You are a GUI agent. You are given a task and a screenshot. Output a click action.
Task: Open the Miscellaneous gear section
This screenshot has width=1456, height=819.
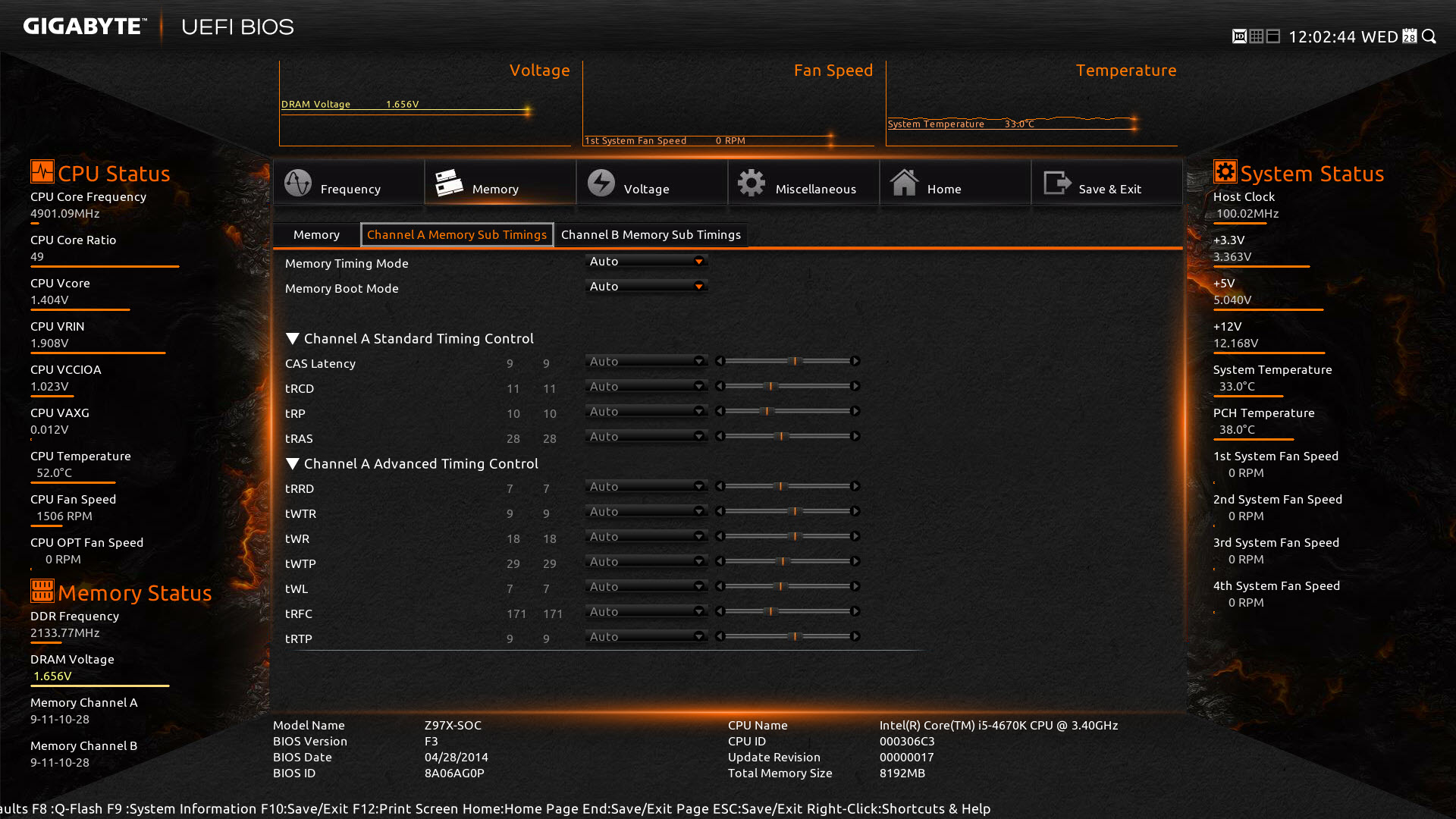click(804, 184)
